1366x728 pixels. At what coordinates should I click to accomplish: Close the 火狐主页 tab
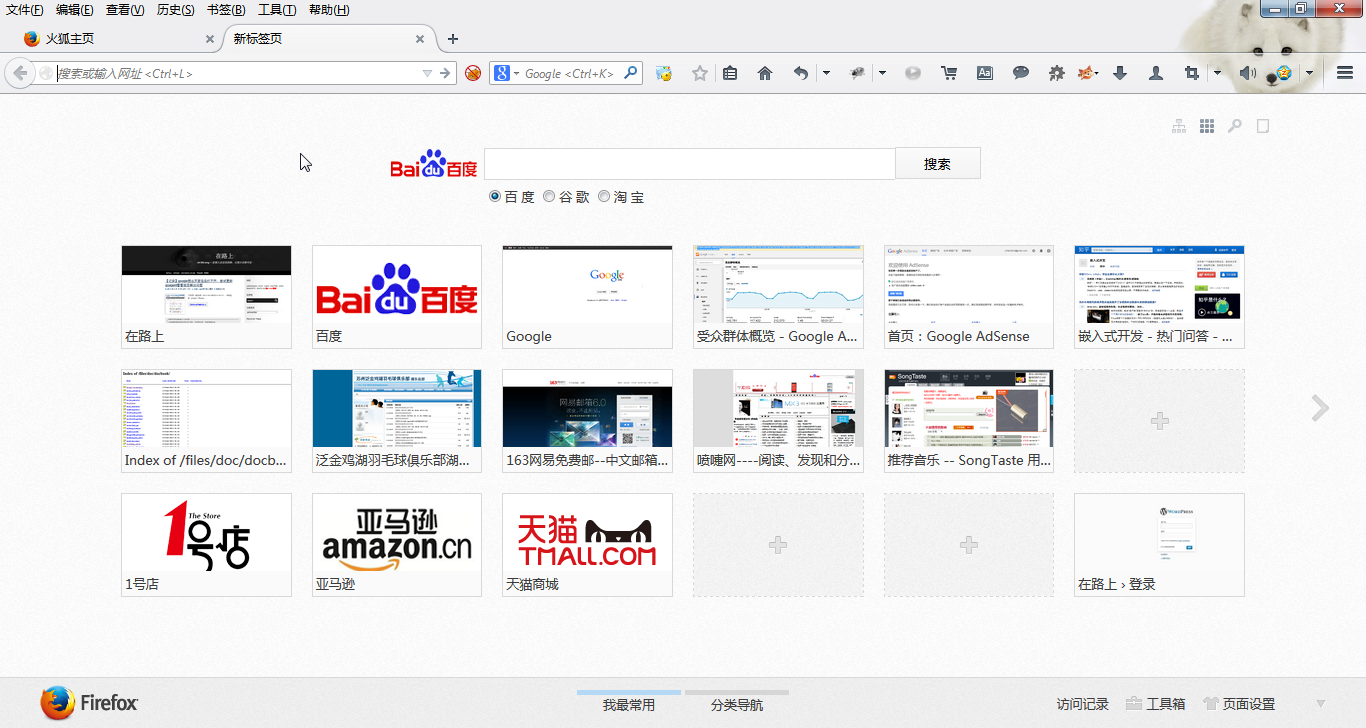[210, 39]
